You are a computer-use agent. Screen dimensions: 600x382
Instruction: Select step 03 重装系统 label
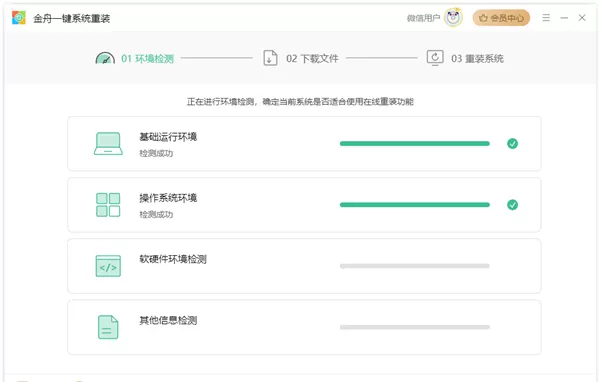click(x=478, y=59)
